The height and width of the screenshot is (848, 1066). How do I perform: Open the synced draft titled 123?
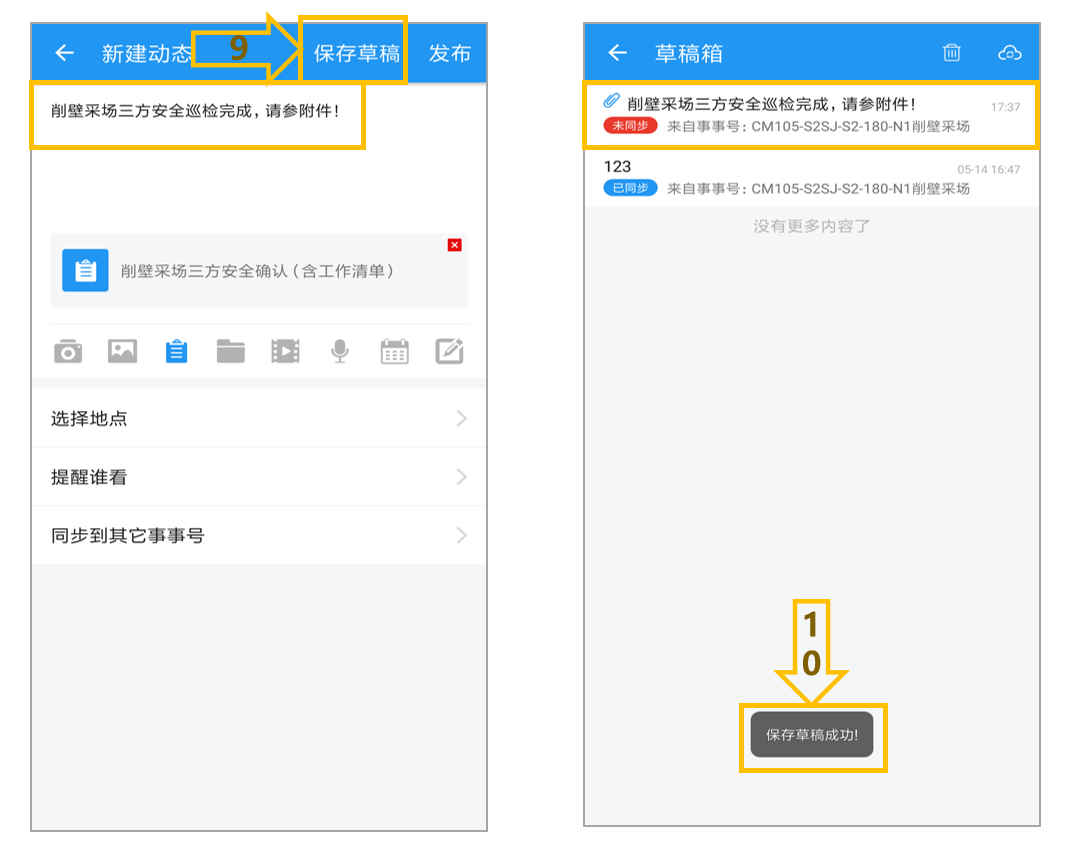(x=812, y=177)
